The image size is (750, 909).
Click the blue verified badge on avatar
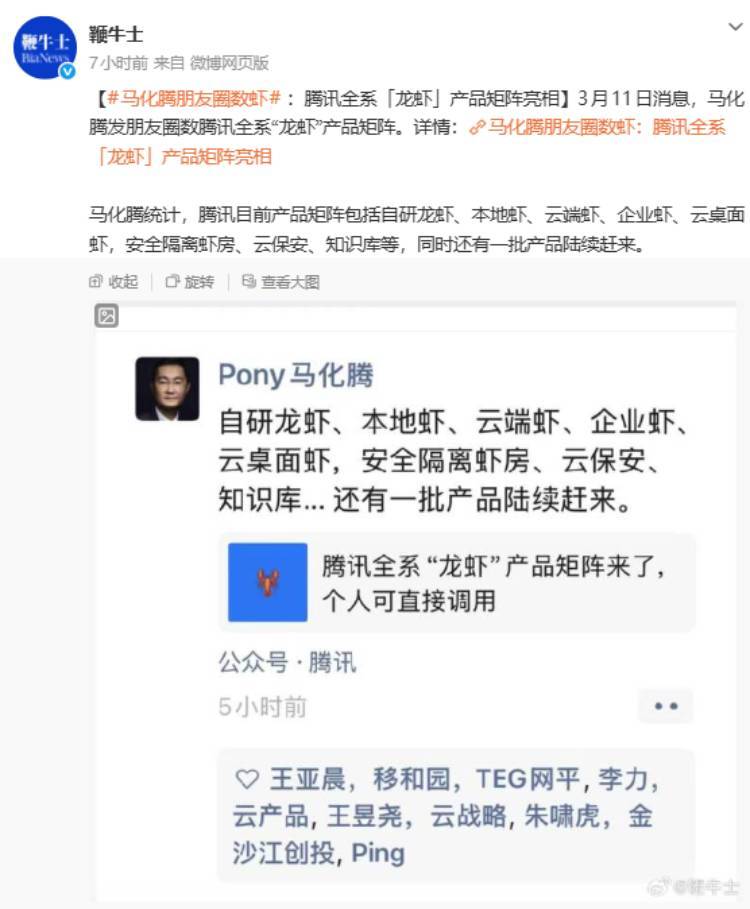(x=68, y=71)
